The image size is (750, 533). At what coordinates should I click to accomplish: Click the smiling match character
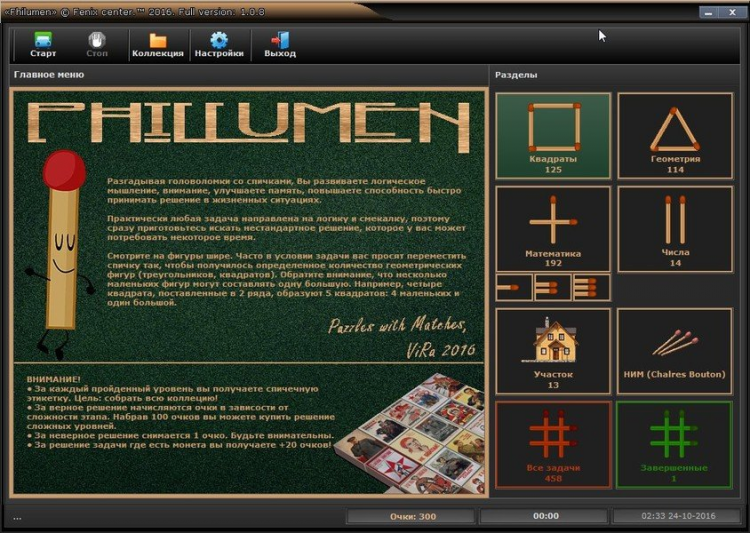(x=61, y=254)
